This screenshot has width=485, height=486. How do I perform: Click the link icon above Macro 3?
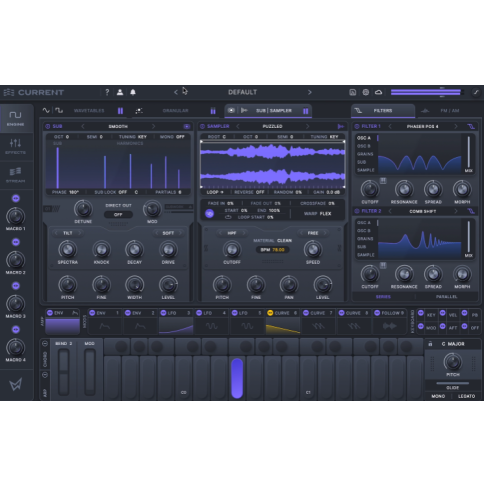[x=16, y=286]
